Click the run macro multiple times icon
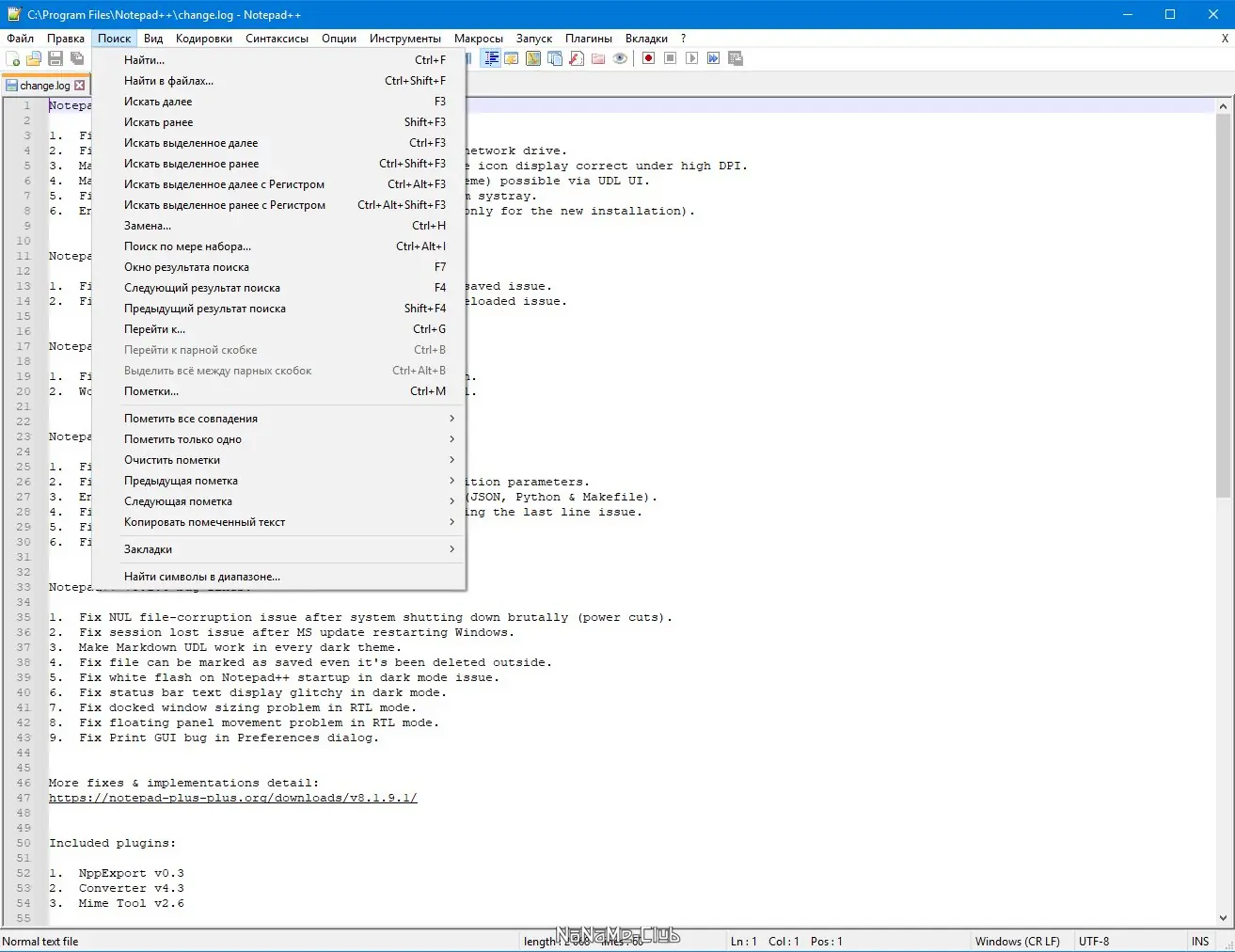Image resolution: width=1235 pixels, height=952 pixels. pos(713,58)
